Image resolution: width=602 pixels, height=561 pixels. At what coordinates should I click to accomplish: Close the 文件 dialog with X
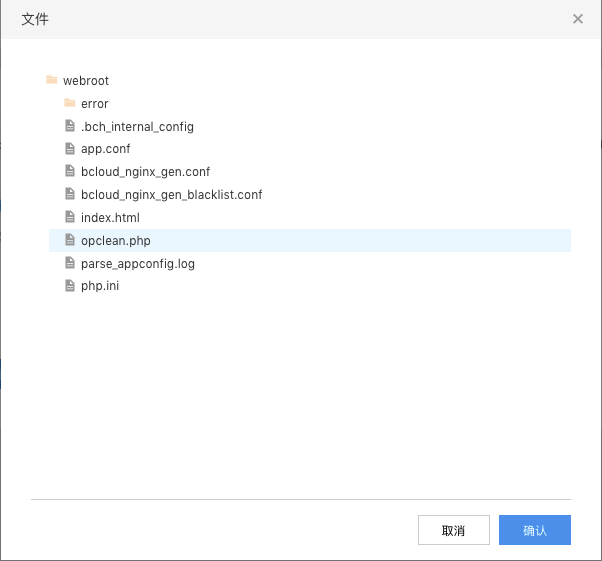coord(578,19)
